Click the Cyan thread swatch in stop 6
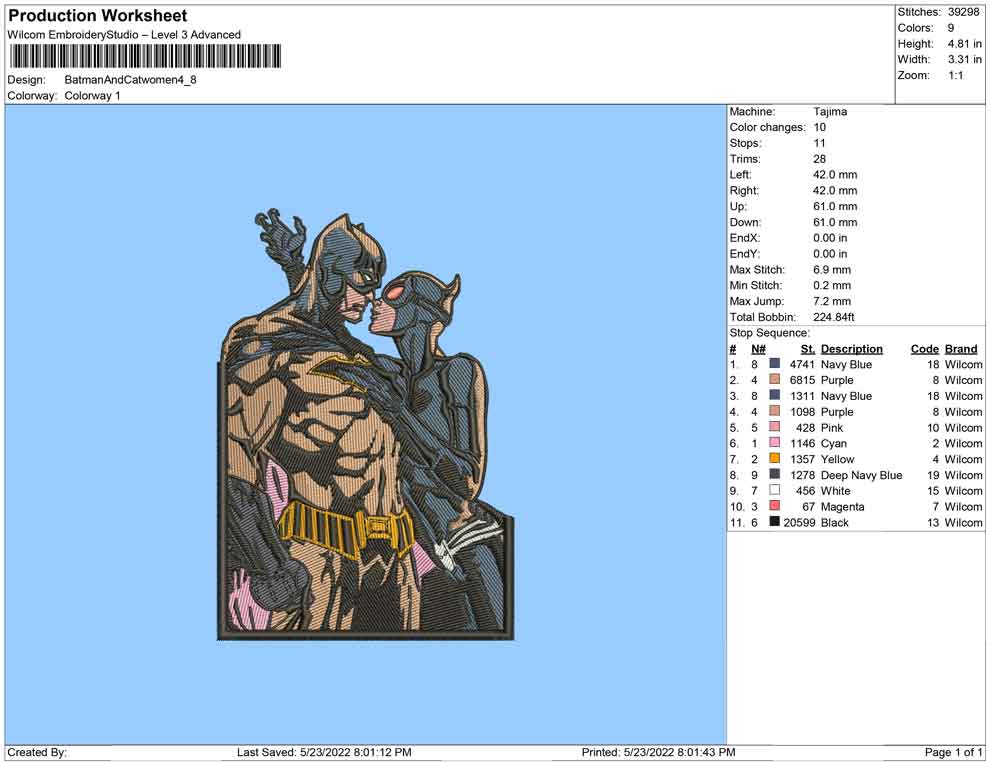This screenshot has width=990, height=762. (x=775, y=443)
